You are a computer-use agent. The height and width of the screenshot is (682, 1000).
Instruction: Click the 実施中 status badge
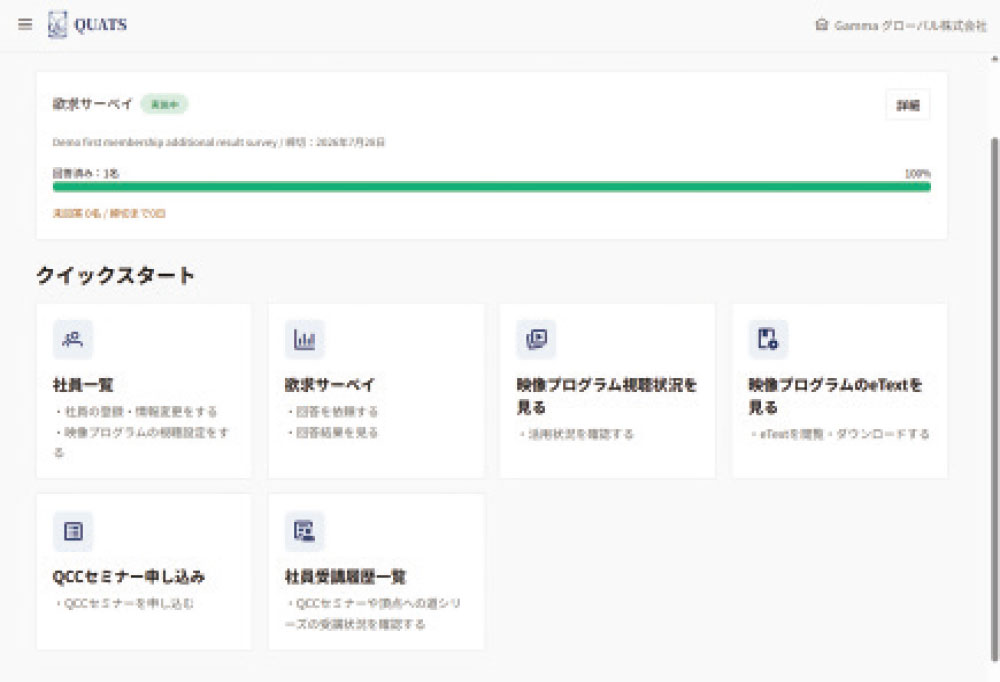pos(165,104)
